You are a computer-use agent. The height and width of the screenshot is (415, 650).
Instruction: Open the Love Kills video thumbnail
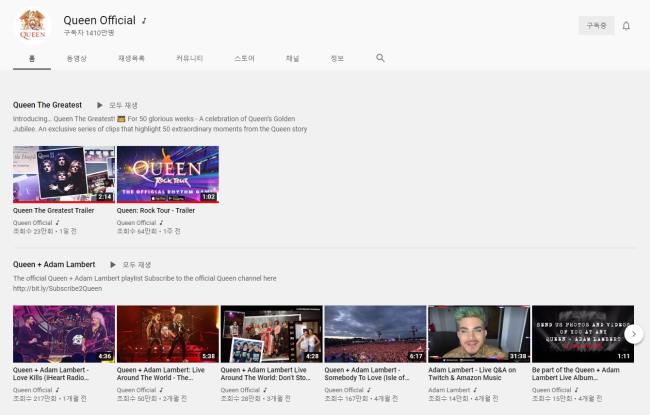point(63,333)
